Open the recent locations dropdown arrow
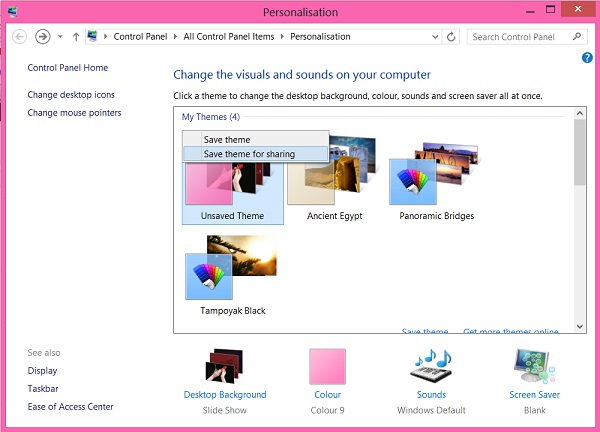 coord(60,37)
